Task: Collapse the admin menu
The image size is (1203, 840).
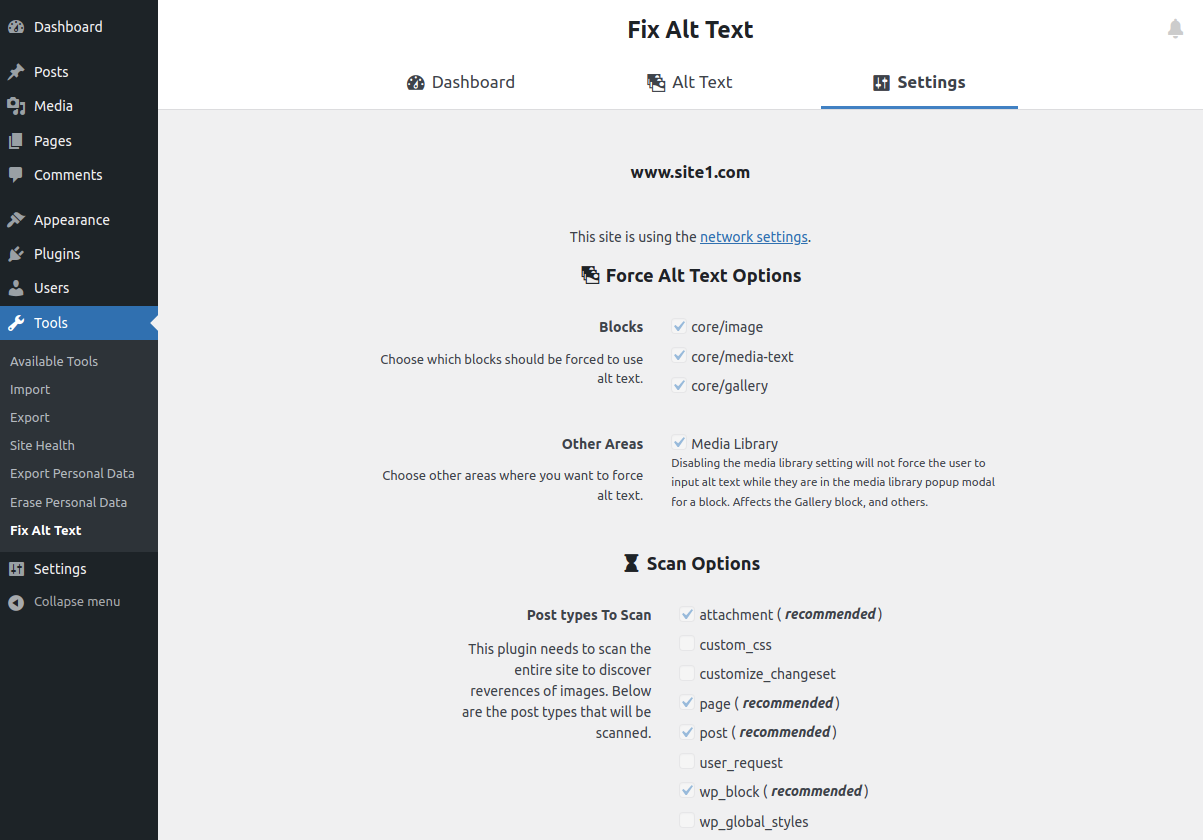Action: pyautogui.click(x=64, y=602)
